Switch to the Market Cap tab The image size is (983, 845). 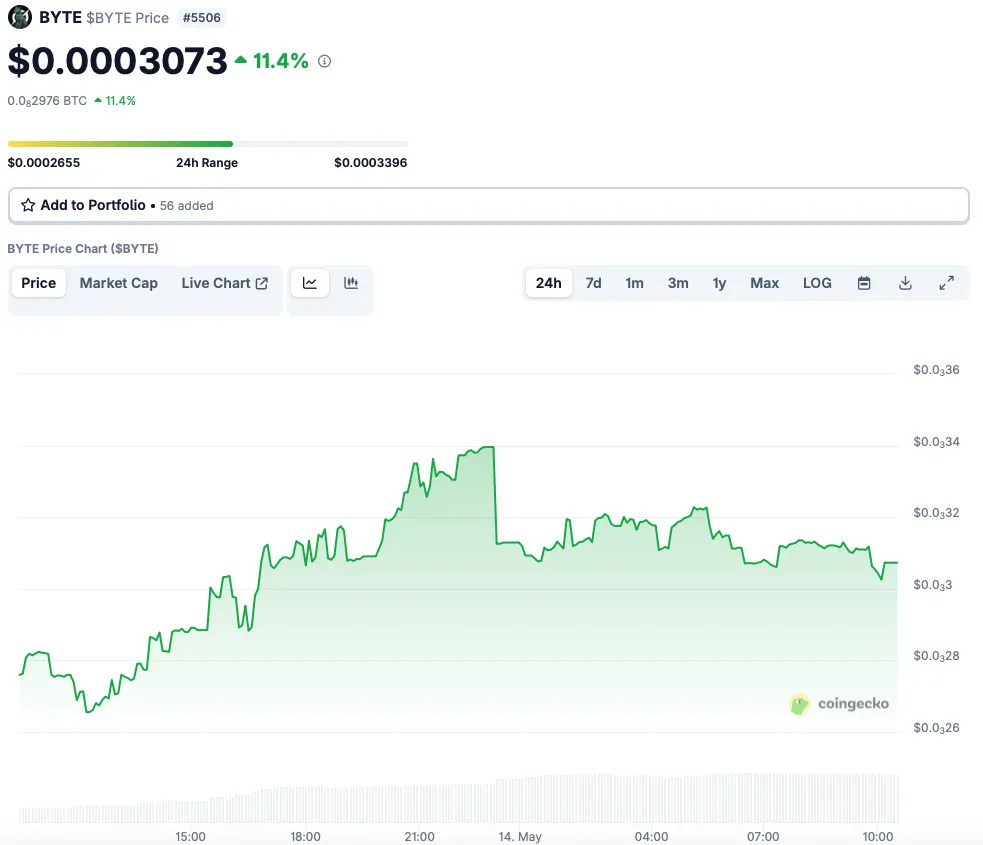tap(118, 283)
